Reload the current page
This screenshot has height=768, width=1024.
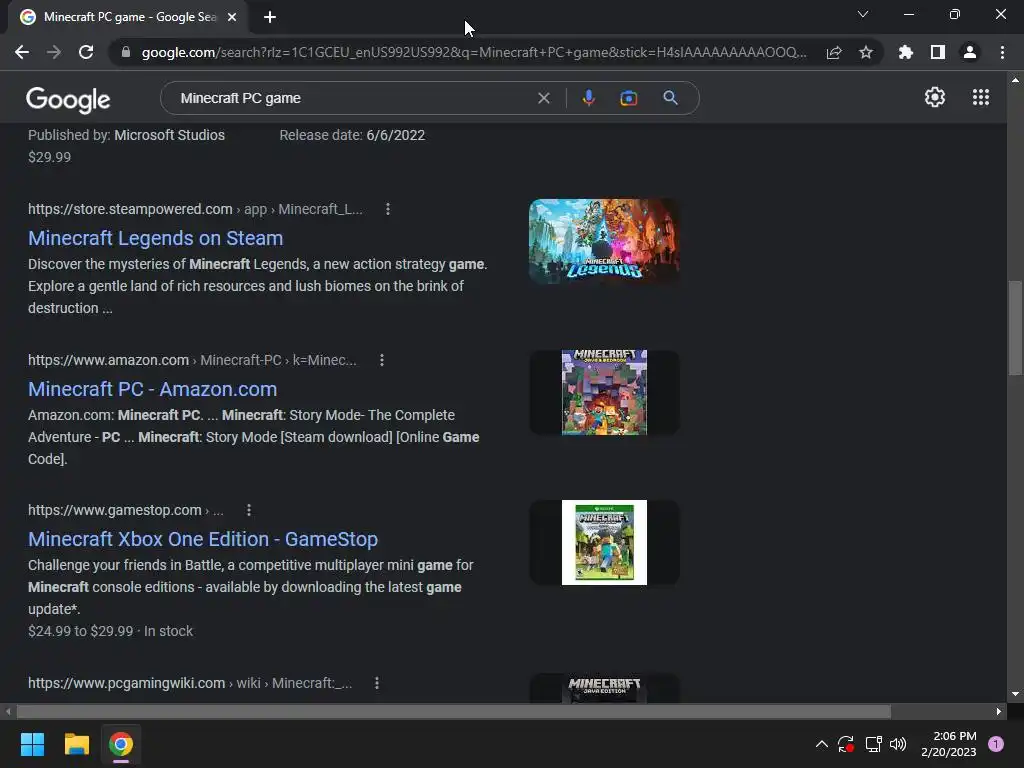pyautogui.click(x=86, y=52)
